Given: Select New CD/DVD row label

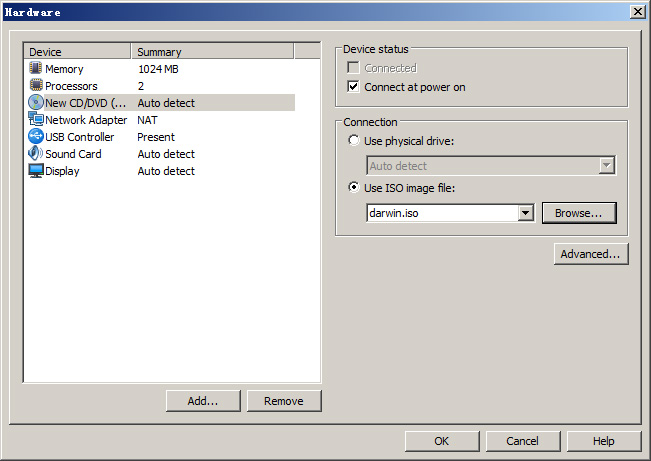Looking at the screenshot, I should pyautogui.click(x=86, y=103).
